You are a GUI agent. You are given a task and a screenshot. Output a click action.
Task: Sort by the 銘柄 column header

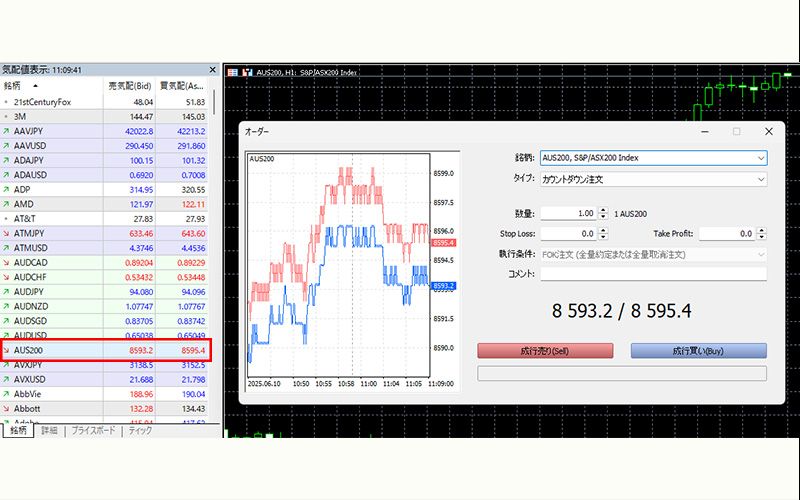click(20, 86)
